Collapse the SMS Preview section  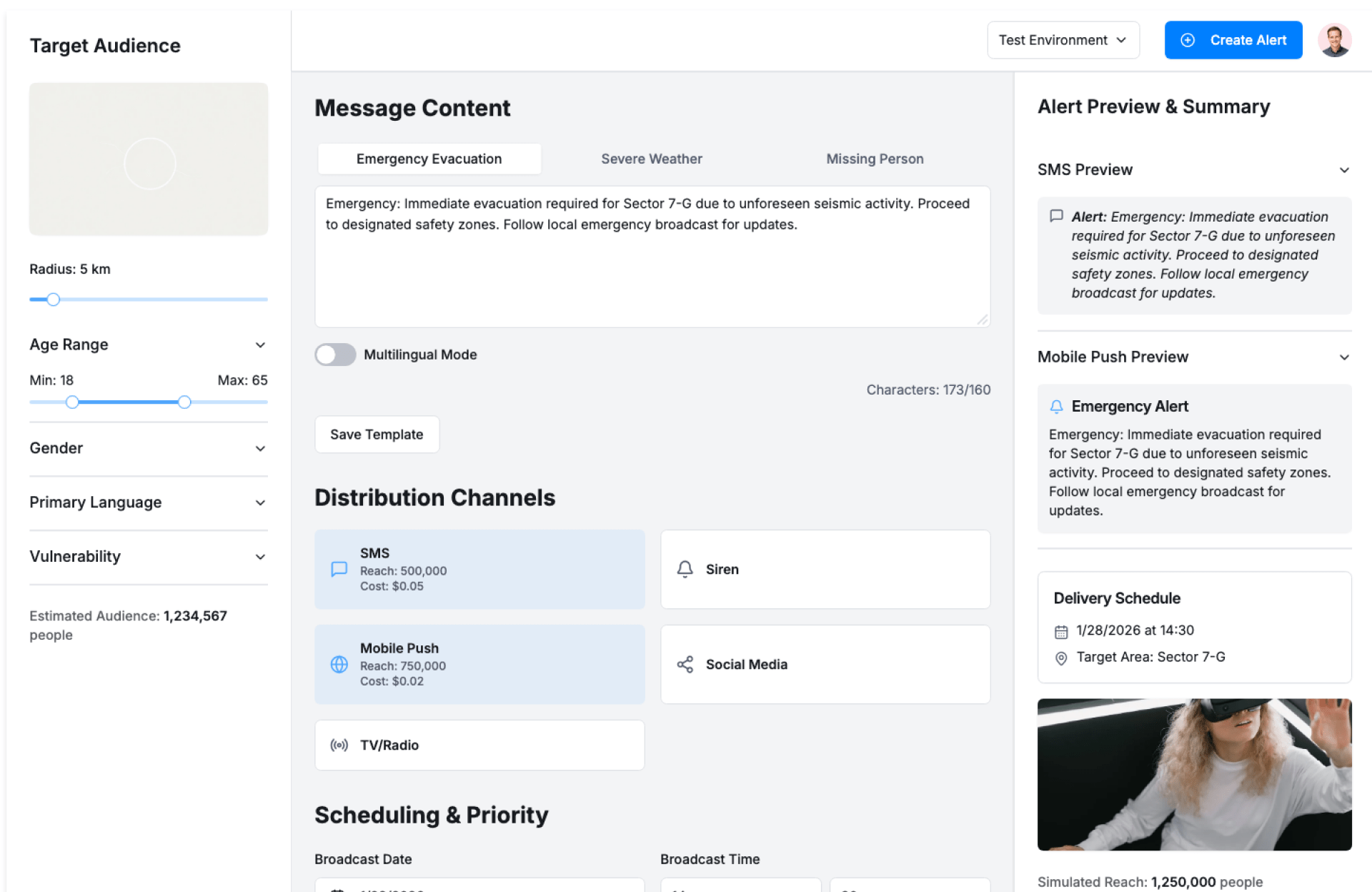pyautogui.click(x=1343, y=170)
